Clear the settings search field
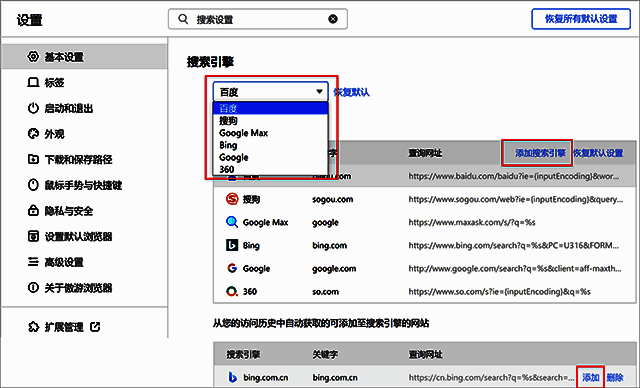 pyautogui.click(x=333, y=19)
